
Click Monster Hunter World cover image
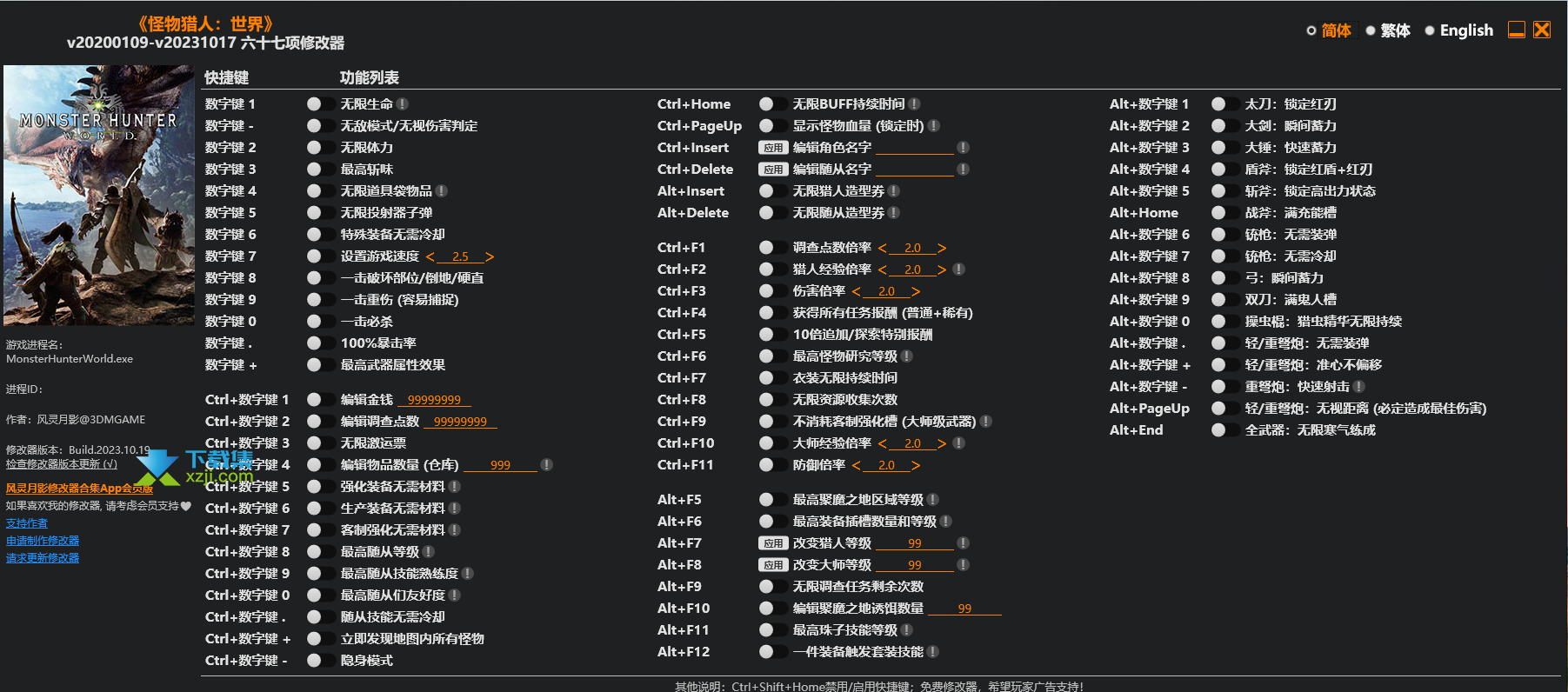(98, 196)
